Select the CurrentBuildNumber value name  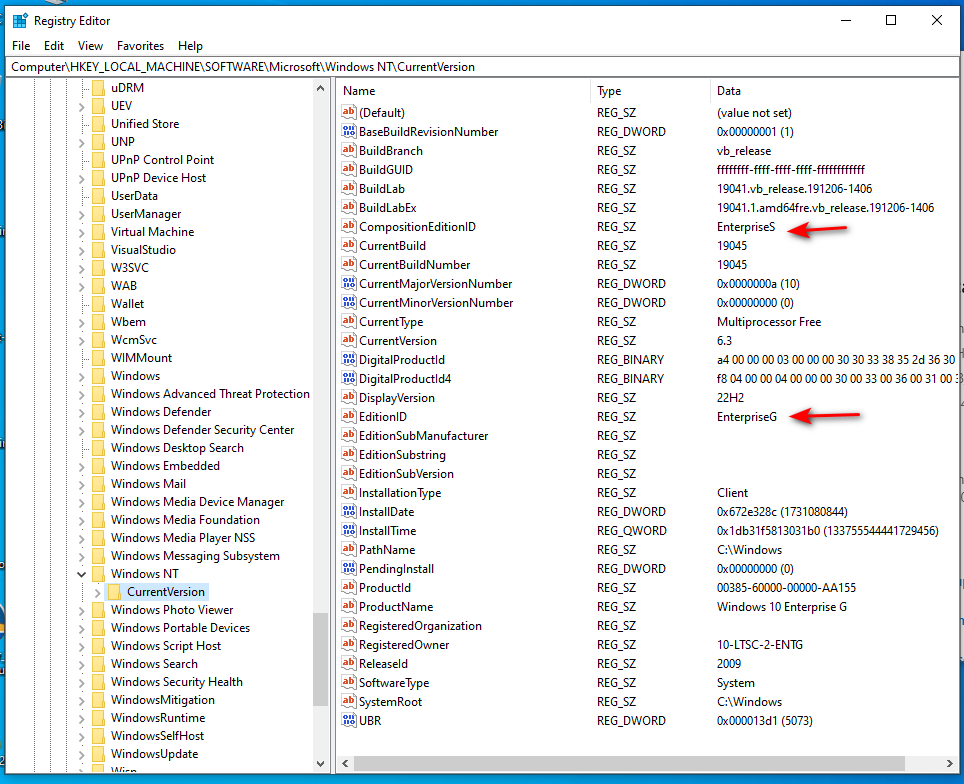pos(414,265)
